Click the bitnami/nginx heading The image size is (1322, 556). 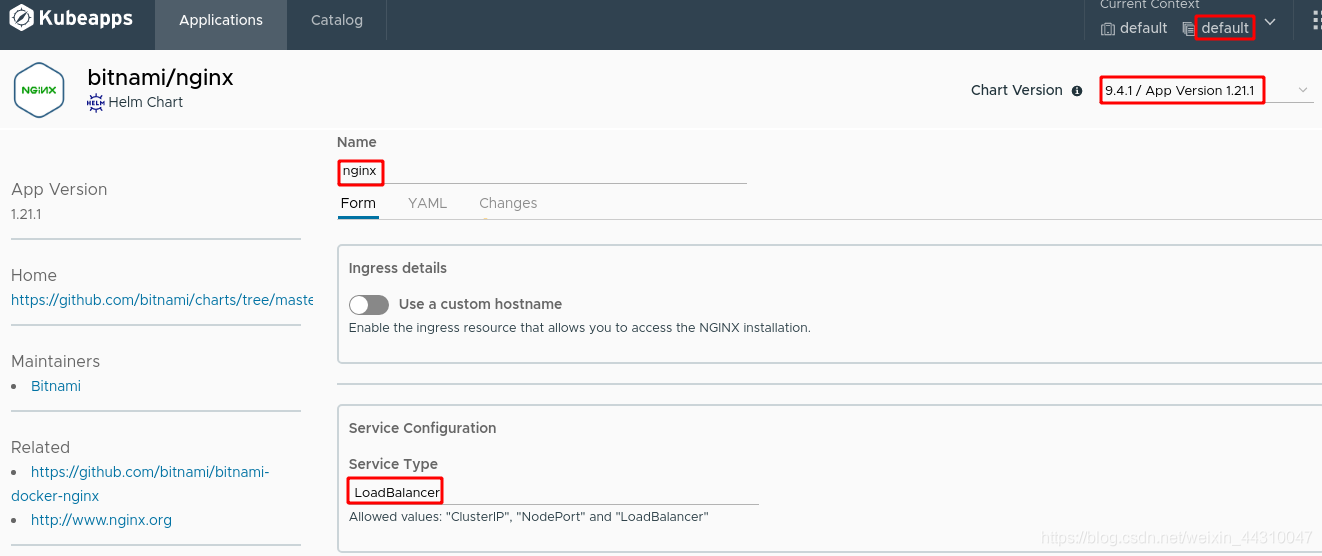pyautogui.click(x=160, y=77)
